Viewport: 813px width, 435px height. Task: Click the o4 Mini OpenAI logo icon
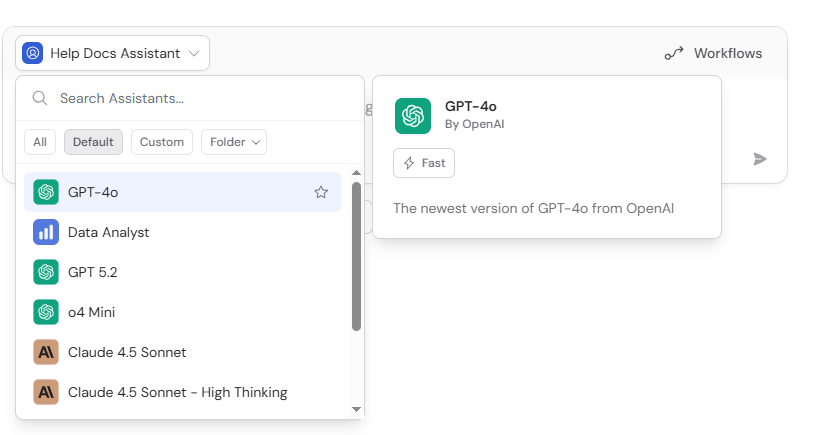pyautogui.click(x=46, y=312)
